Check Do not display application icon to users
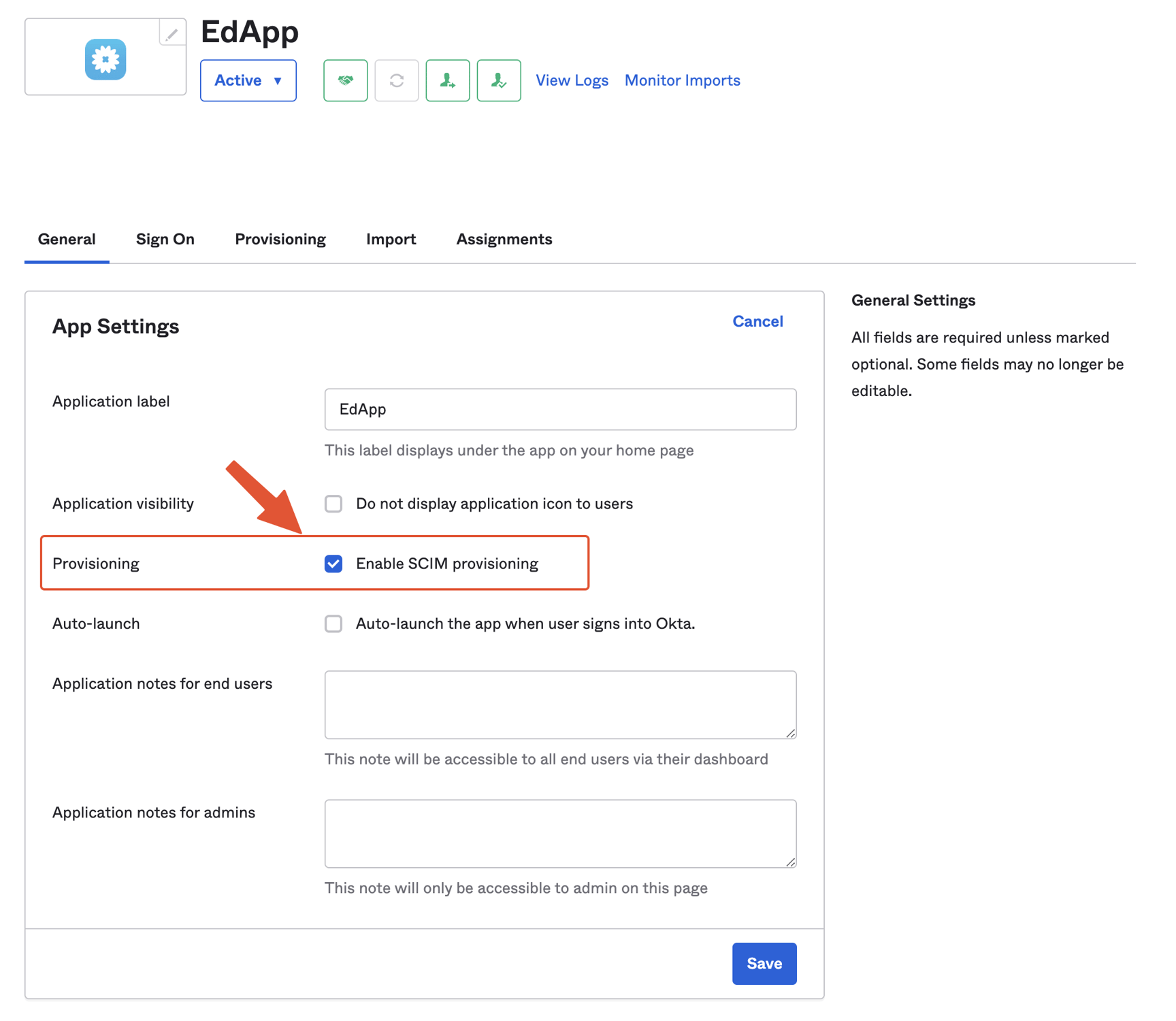The image size is (1176, 1021). [x=333, y=504]
